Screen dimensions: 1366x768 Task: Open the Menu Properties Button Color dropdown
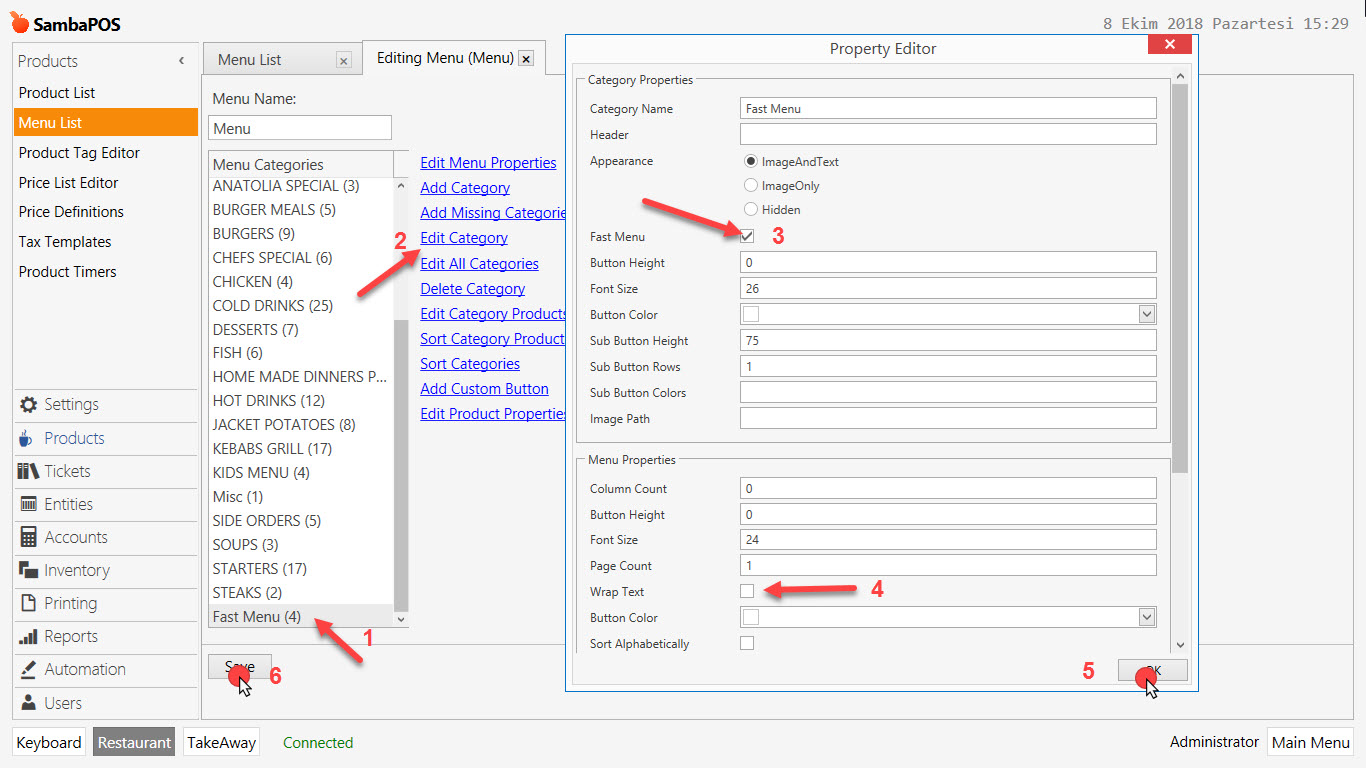click(x=1147, y=617)
